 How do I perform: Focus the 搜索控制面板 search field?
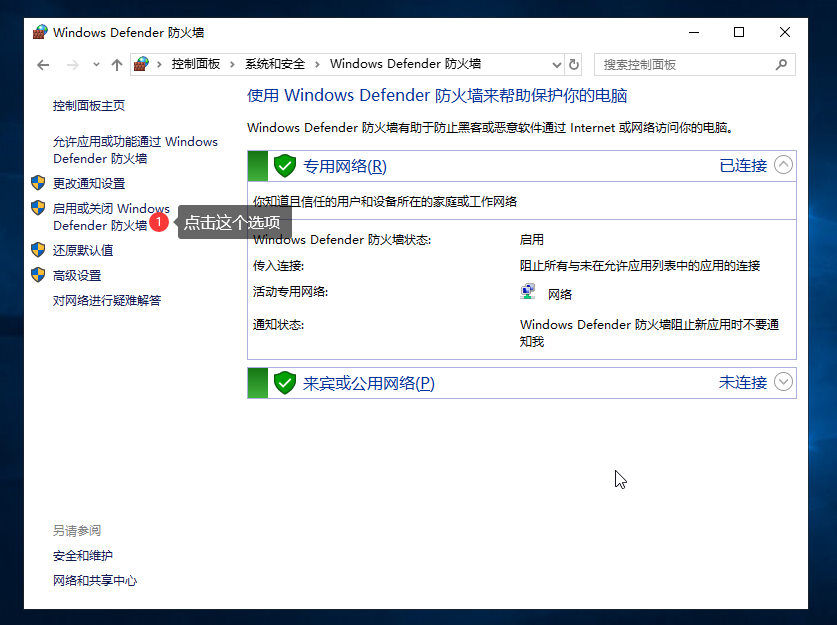click(x=695, y=65)
